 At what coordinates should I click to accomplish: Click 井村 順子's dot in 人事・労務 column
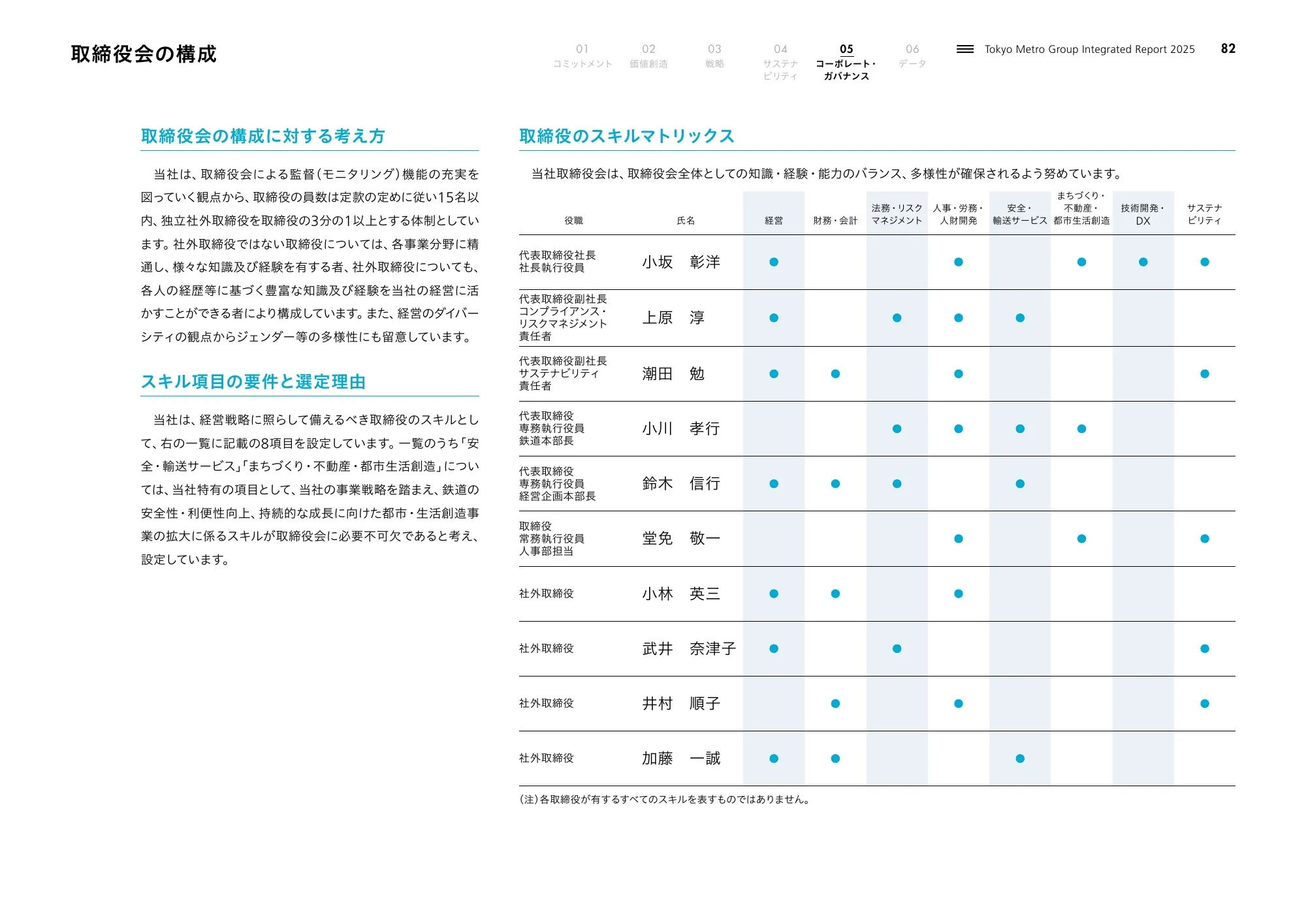click(958, 704)
